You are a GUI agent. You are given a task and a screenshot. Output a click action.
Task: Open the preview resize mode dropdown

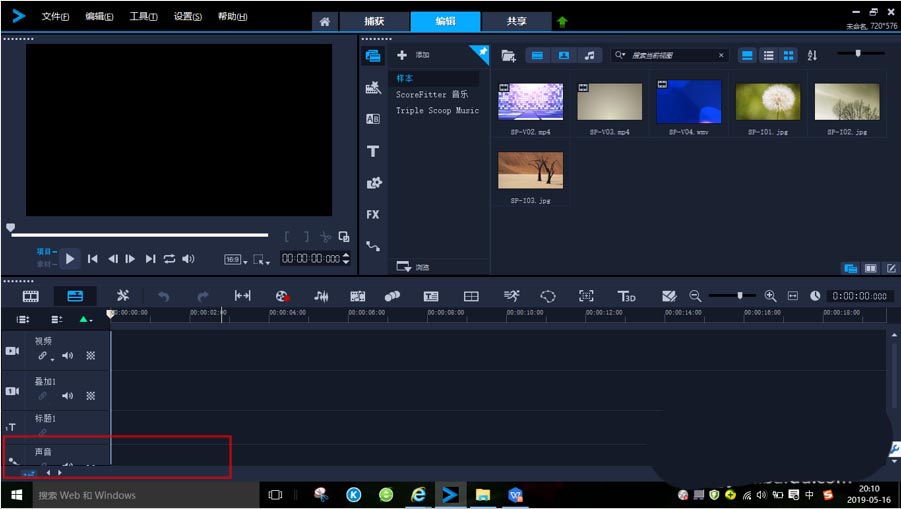click(261, 260)
